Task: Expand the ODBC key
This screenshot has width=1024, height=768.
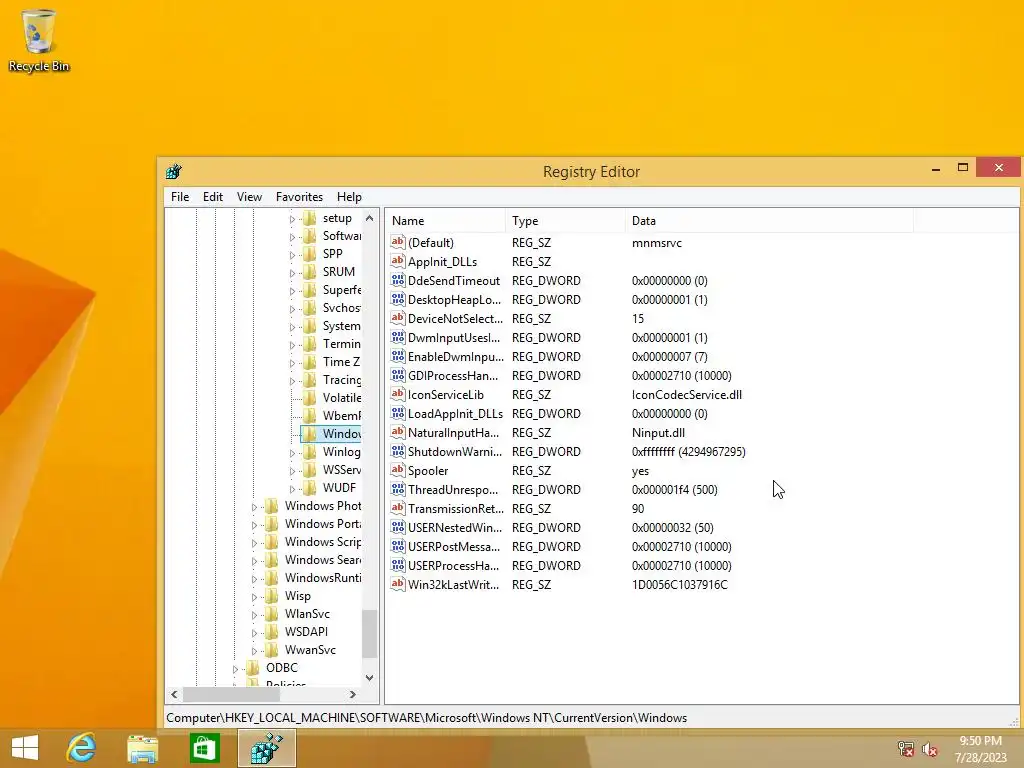Action: coord(236,669)
